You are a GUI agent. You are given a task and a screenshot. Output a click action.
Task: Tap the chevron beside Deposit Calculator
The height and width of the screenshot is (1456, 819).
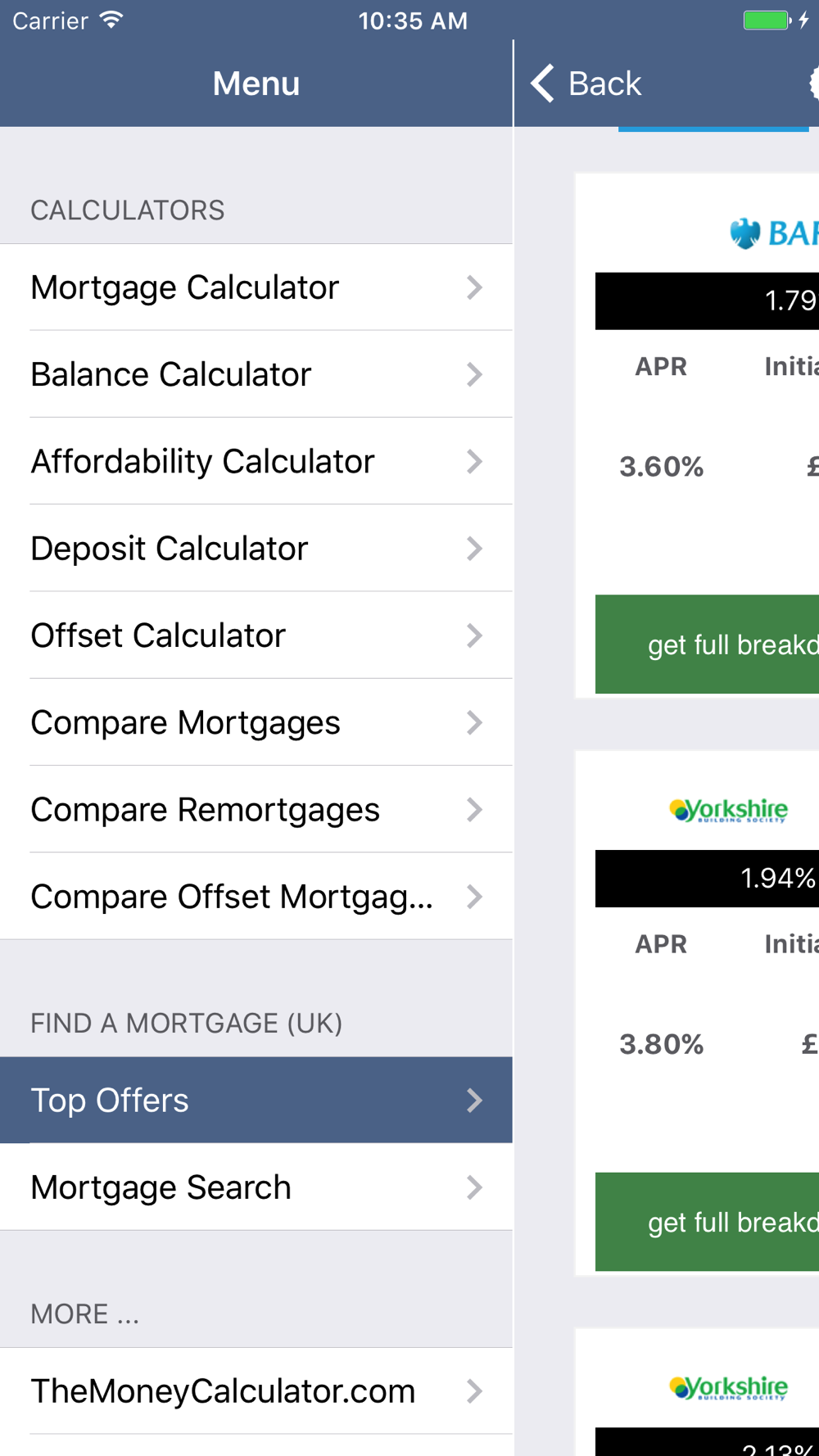[474, 549]
